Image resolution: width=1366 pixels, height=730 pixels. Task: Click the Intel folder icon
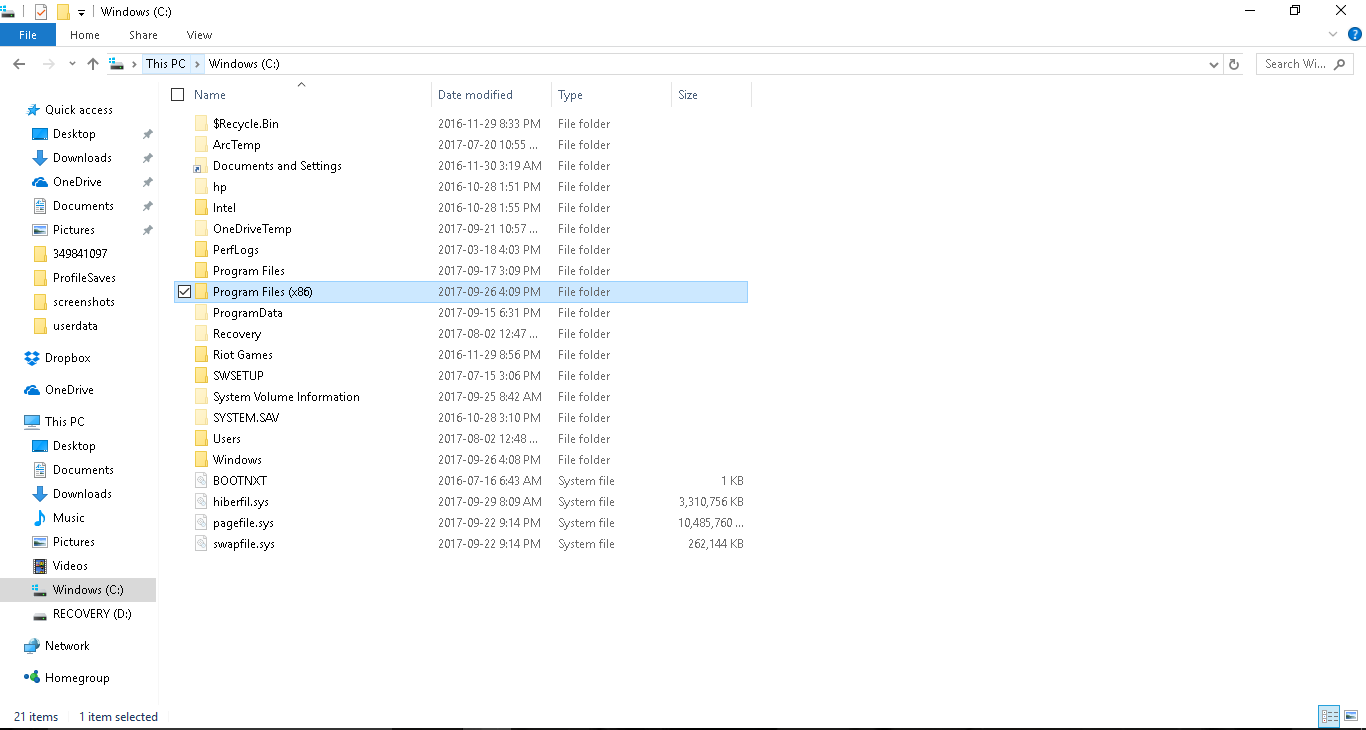tap(202, 208)
